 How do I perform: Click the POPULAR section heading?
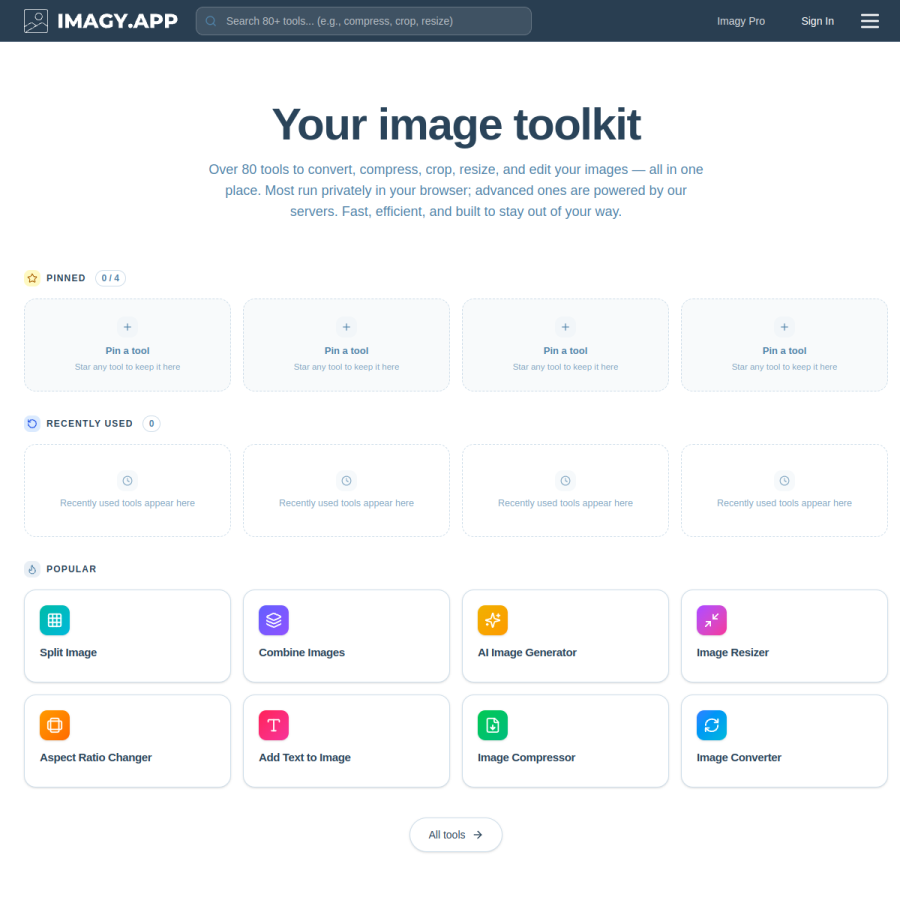tap(71, 569)
